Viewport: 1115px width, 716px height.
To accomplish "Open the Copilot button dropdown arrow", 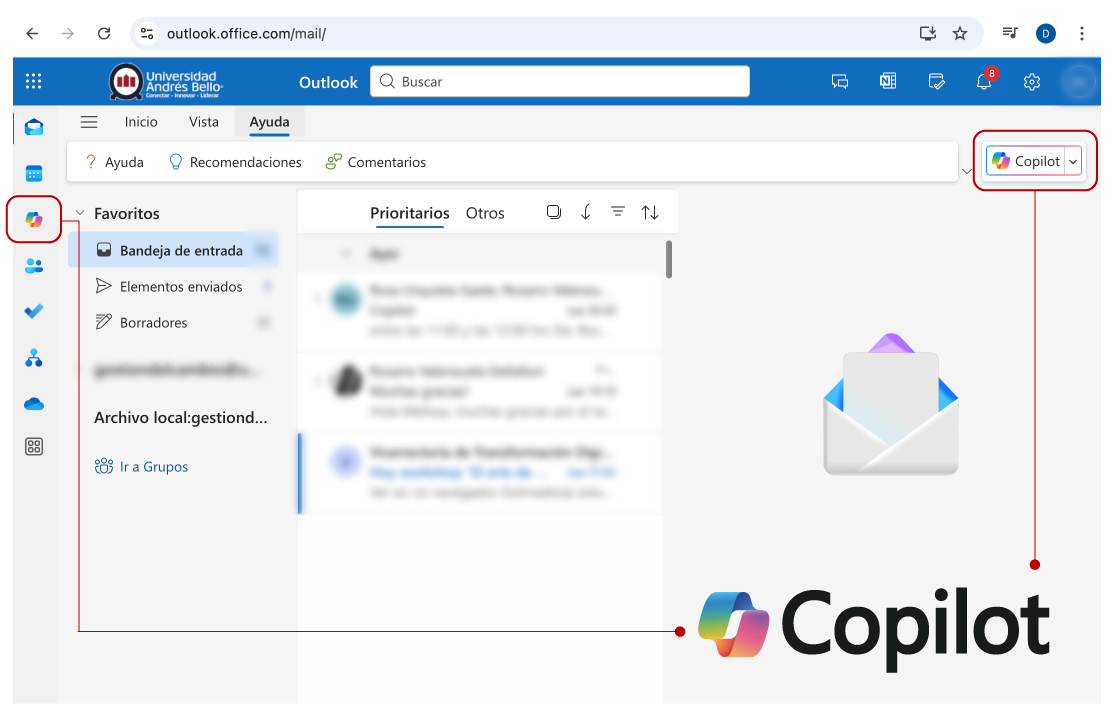I will click(1073, 162).
